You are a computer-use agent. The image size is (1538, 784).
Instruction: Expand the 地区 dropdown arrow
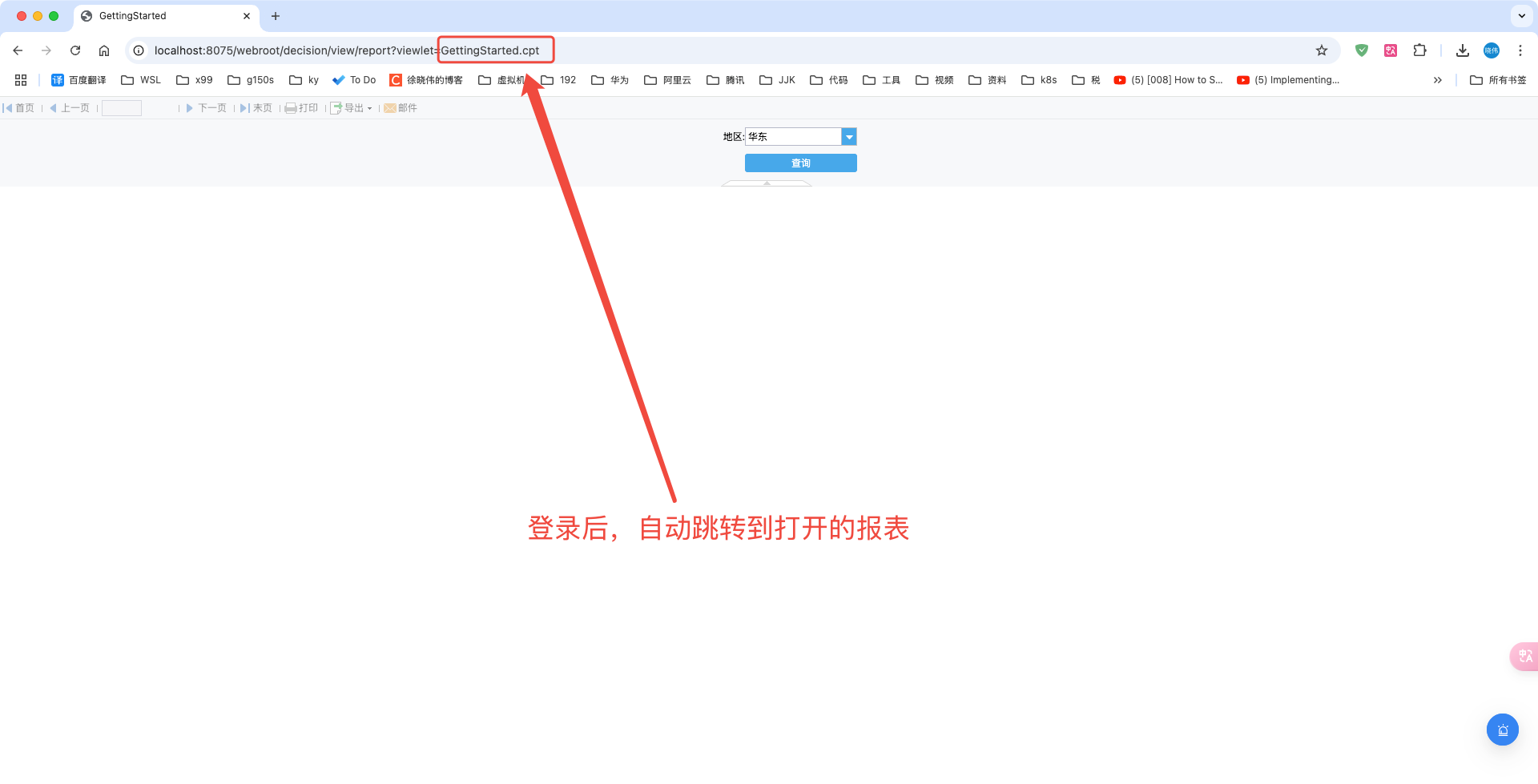pyautogui.click(x=849, y=137)
